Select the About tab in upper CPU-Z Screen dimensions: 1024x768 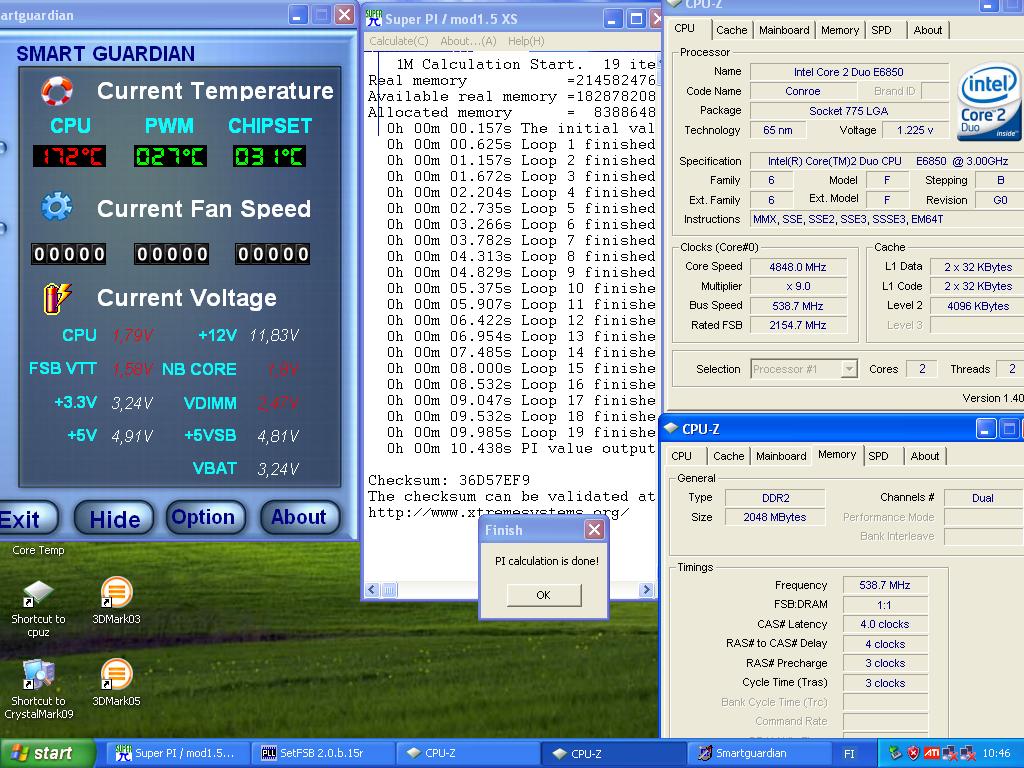click(x=927, y=30)
